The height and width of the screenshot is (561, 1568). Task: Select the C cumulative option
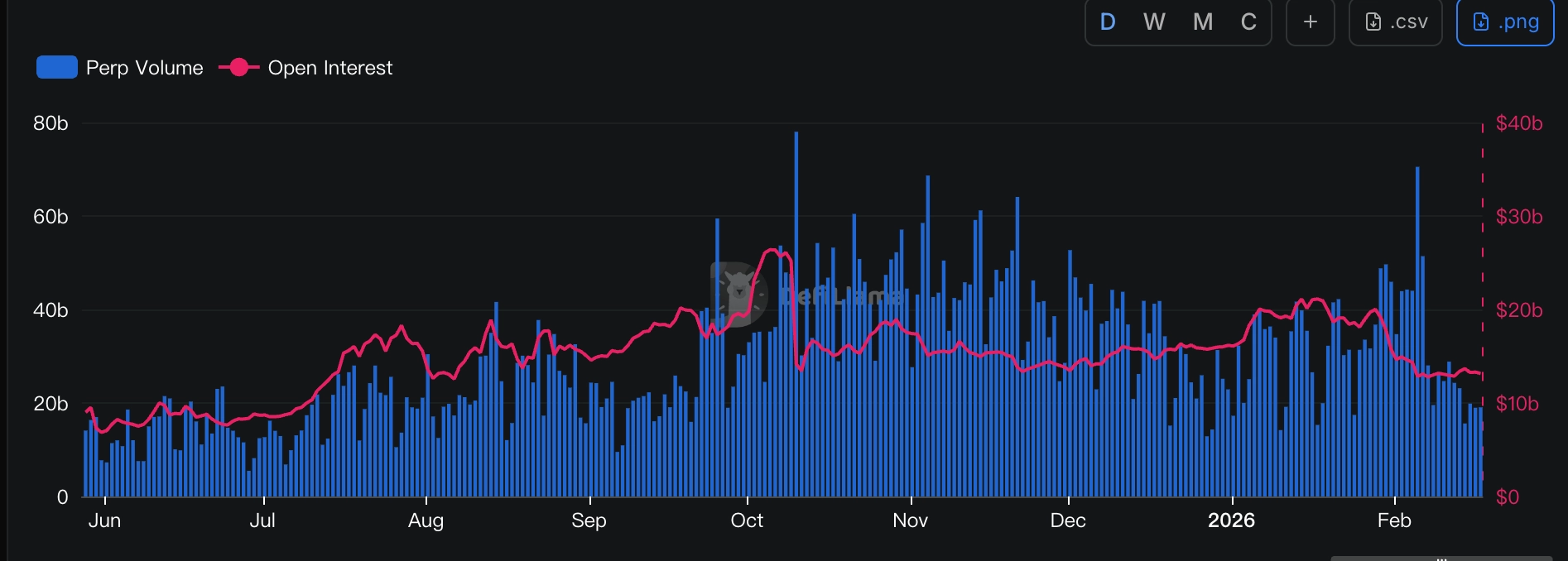(x=1248, y=22)
